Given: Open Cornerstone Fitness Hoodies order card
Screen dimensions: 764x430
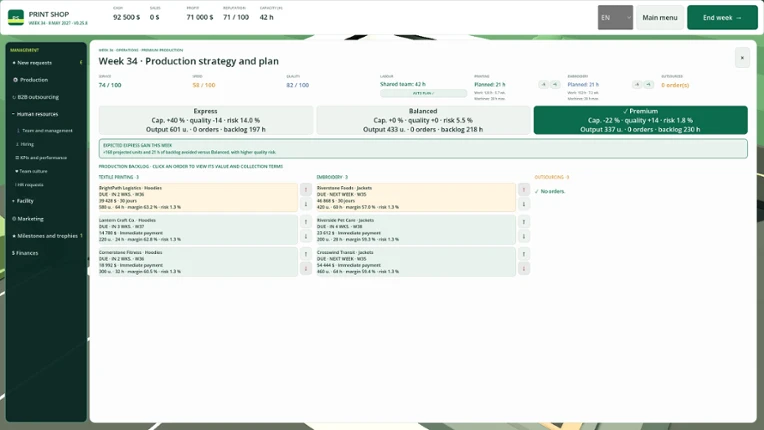Looking at the screenshot, I should pyautogui.click(x=198, y=262).
